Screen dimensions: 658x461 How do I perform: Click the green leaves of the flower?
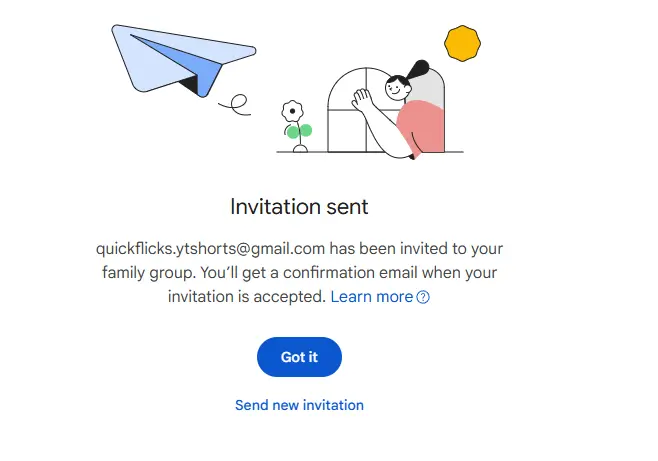pyautogui.click(x=299, y=131)
